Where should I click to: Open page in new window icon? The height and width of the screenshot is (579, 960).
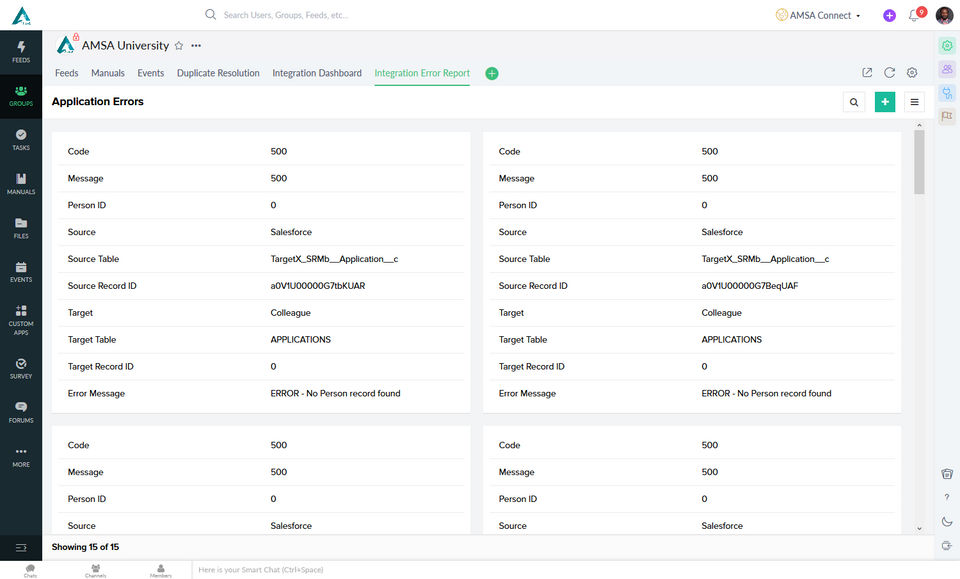tap(867, 73)
